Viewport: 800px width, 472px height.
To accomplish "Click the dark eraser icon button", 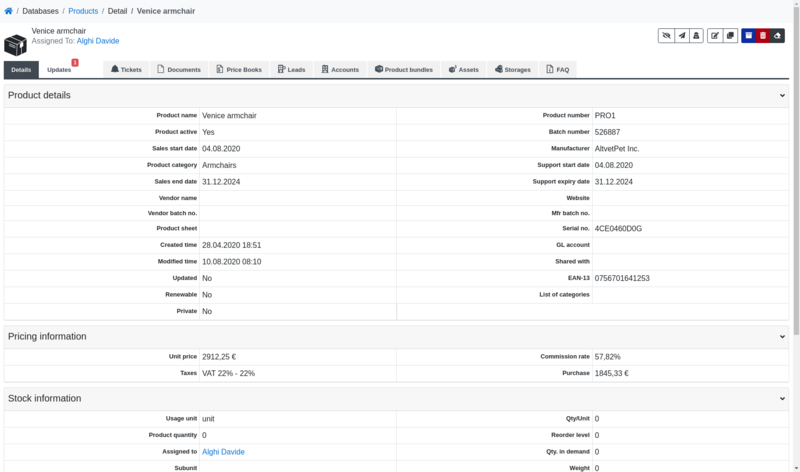I will (x=778, y=36).
